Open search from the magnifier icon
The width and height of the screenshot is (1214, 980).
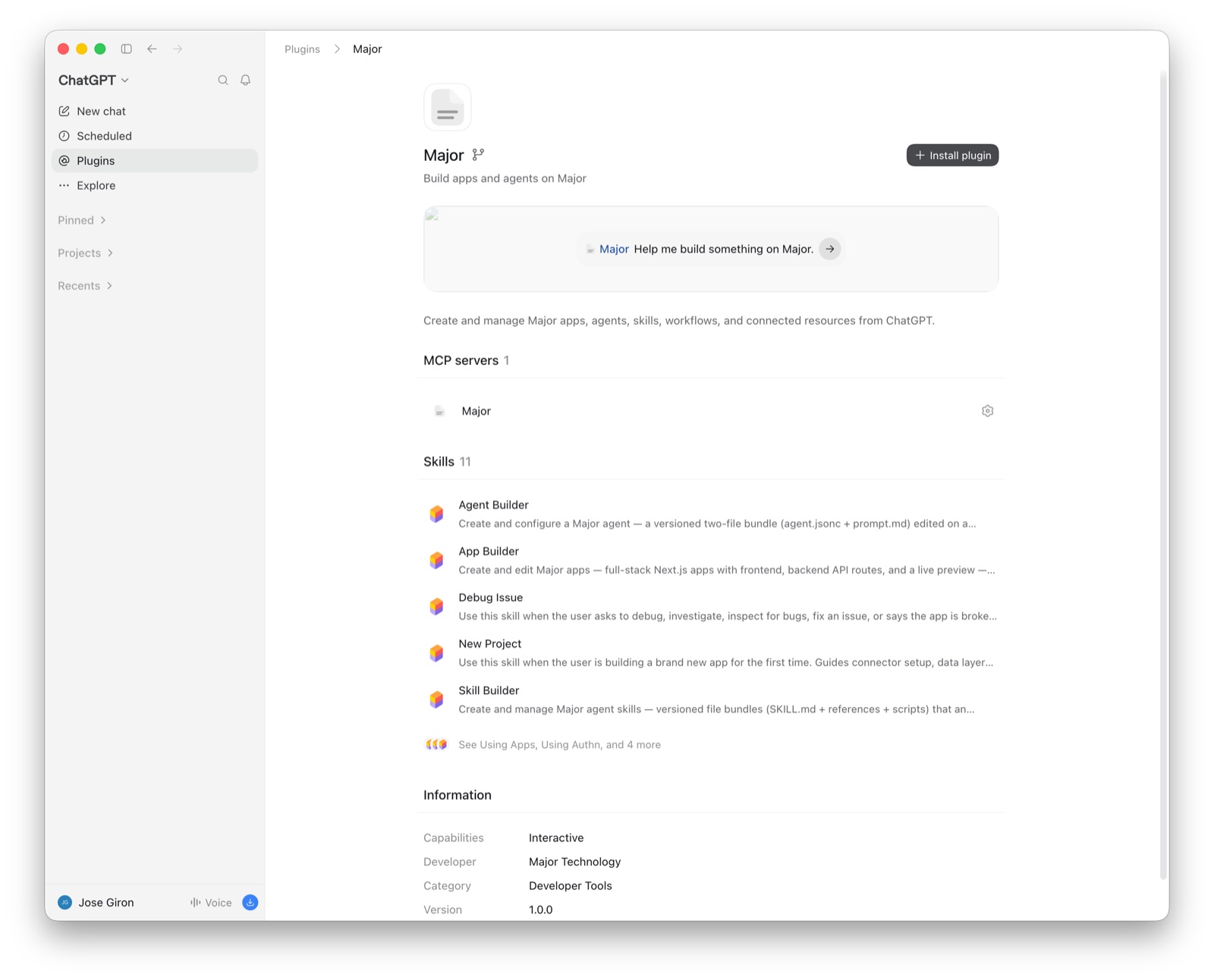223,80
